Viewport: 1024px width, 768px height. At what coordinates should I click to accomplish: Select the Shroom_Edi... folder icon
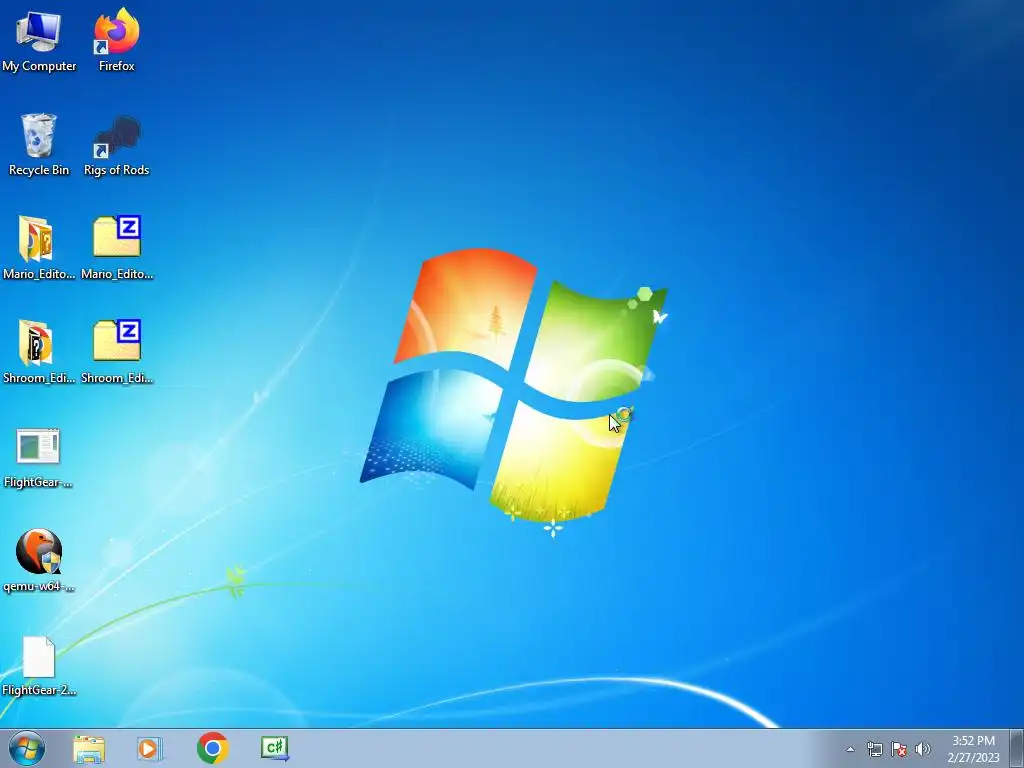tap(36, 342)
